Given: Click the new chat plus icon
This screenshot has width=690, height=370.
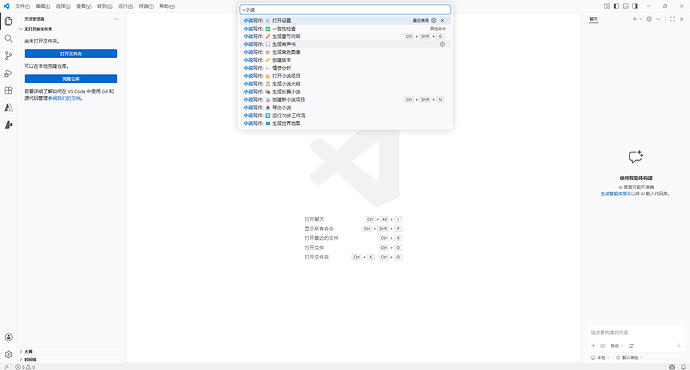Looking at the screenshot, I should (635, 19).
